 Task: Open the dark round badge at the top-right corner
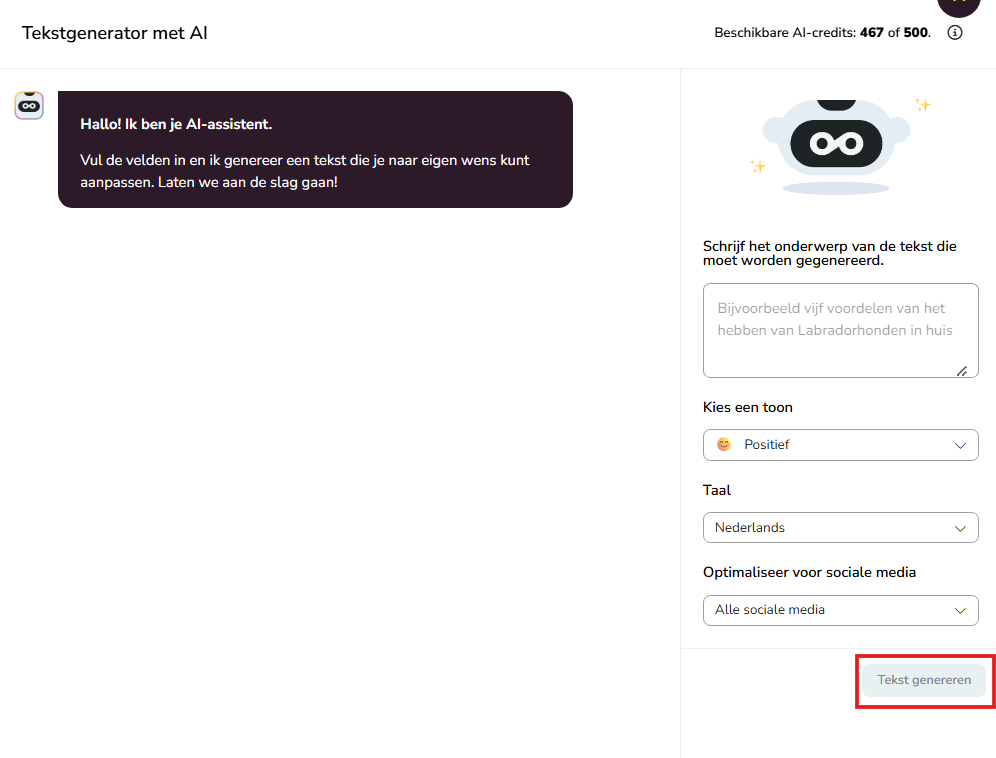pyautogui.click(x=959, y=8)
